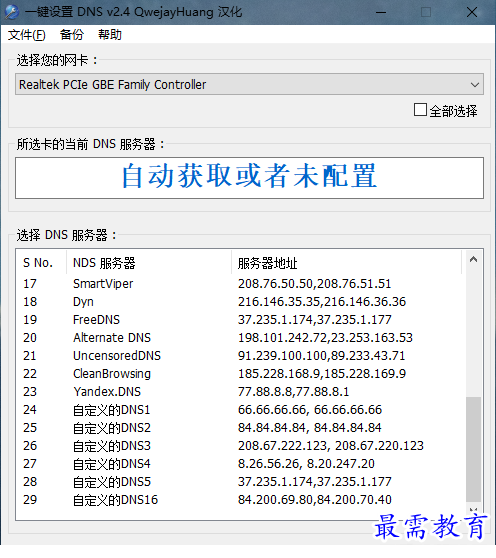This screenshot has width=496, height=558.
Task: Select the 自定义的DNS4 row
Action: (x=241, y=464)
